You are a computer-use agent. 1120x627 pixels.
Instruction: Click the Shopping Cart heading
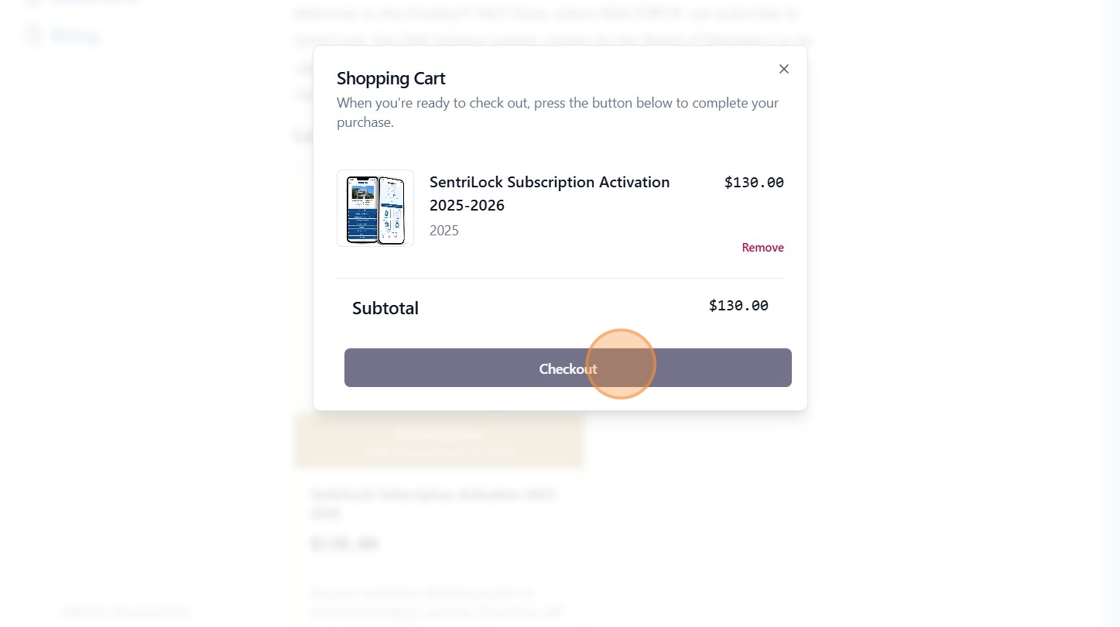click(x=391, y=78)
